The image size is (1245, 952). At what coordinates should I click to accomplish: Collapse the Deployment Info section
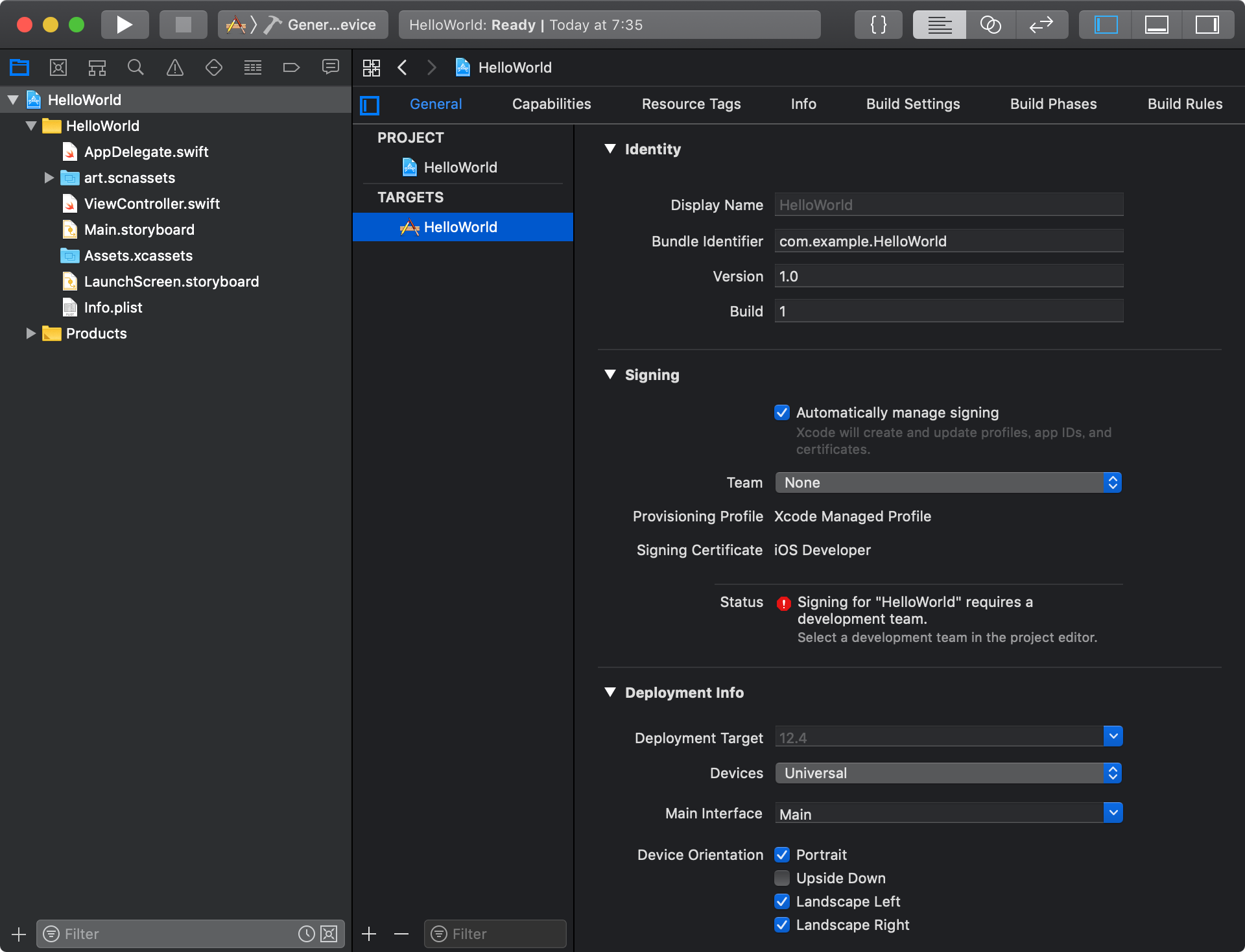pos(610,692)
